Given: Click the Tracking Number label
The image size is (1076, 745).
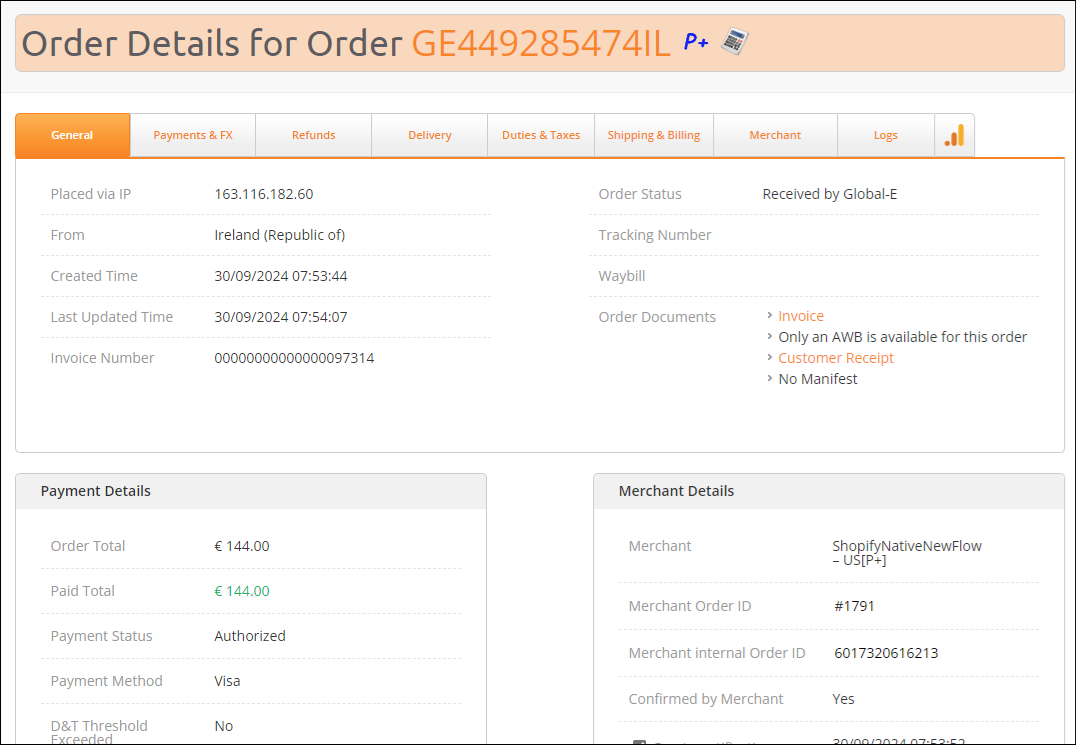Looking at the screenshot, I should (655, 235).
